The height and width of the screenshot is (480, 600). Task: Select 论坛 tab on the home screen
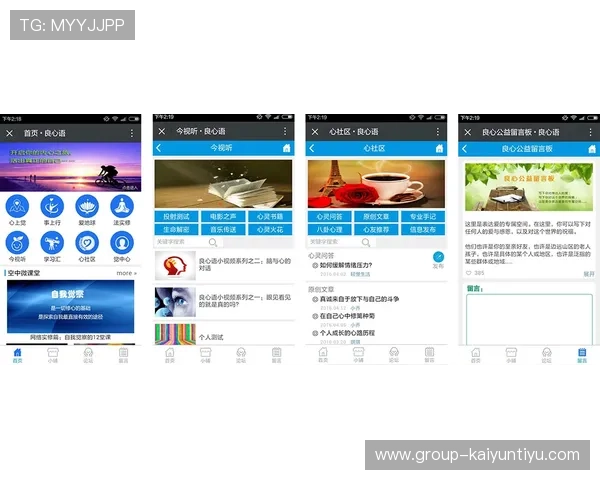click(88, 355)
